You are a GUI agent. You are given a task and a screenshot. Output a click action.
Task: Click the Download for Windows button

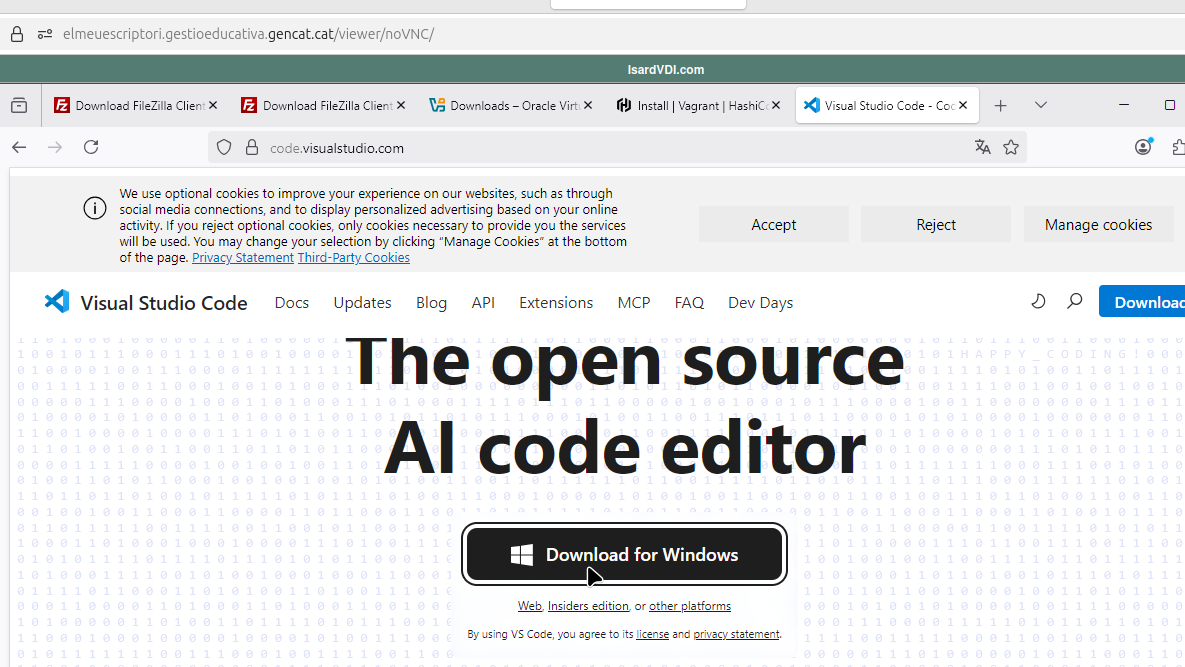tap(624, 555)
